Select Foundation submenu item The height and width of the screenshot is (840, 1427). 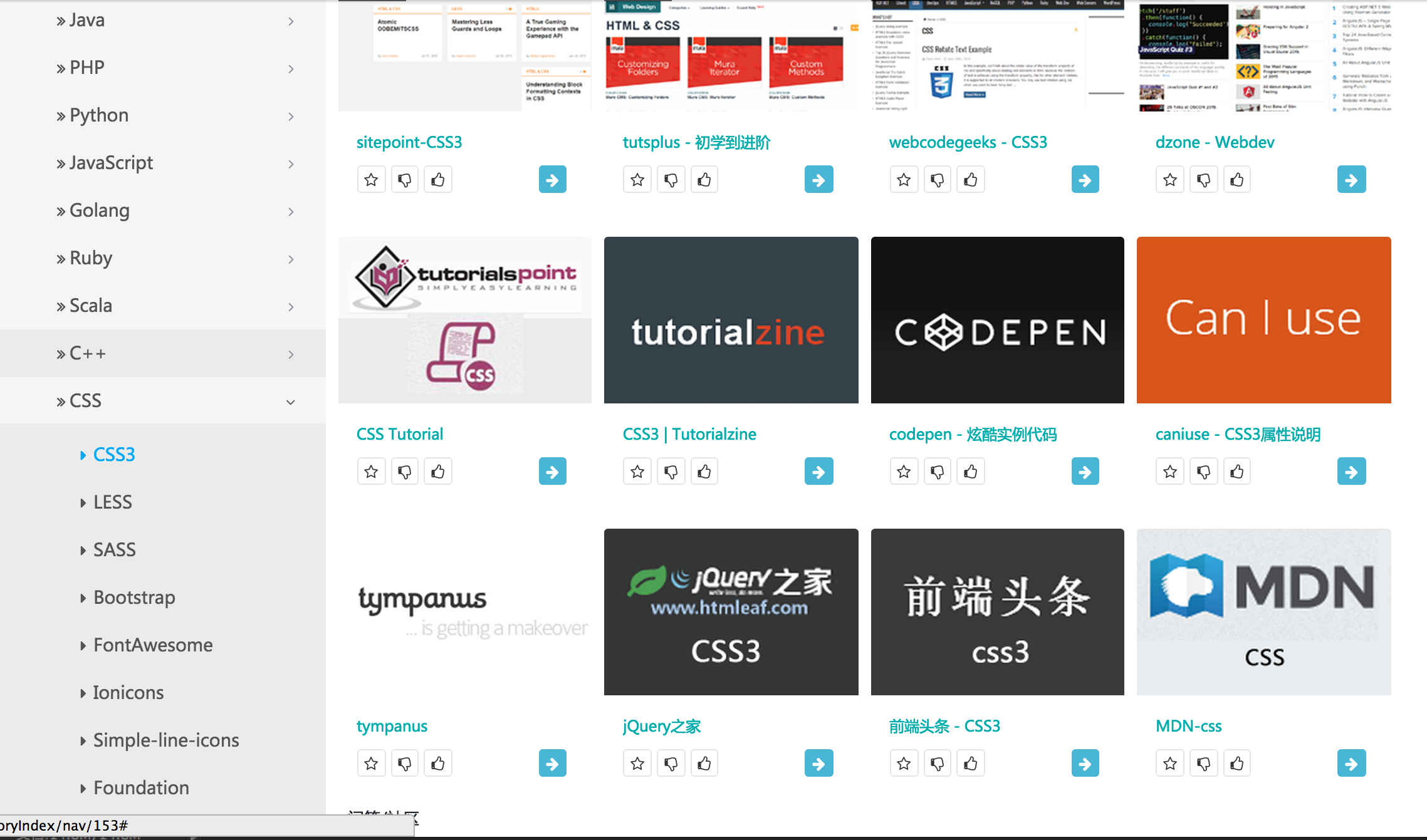pyautogui.click(x=141, y=788)
